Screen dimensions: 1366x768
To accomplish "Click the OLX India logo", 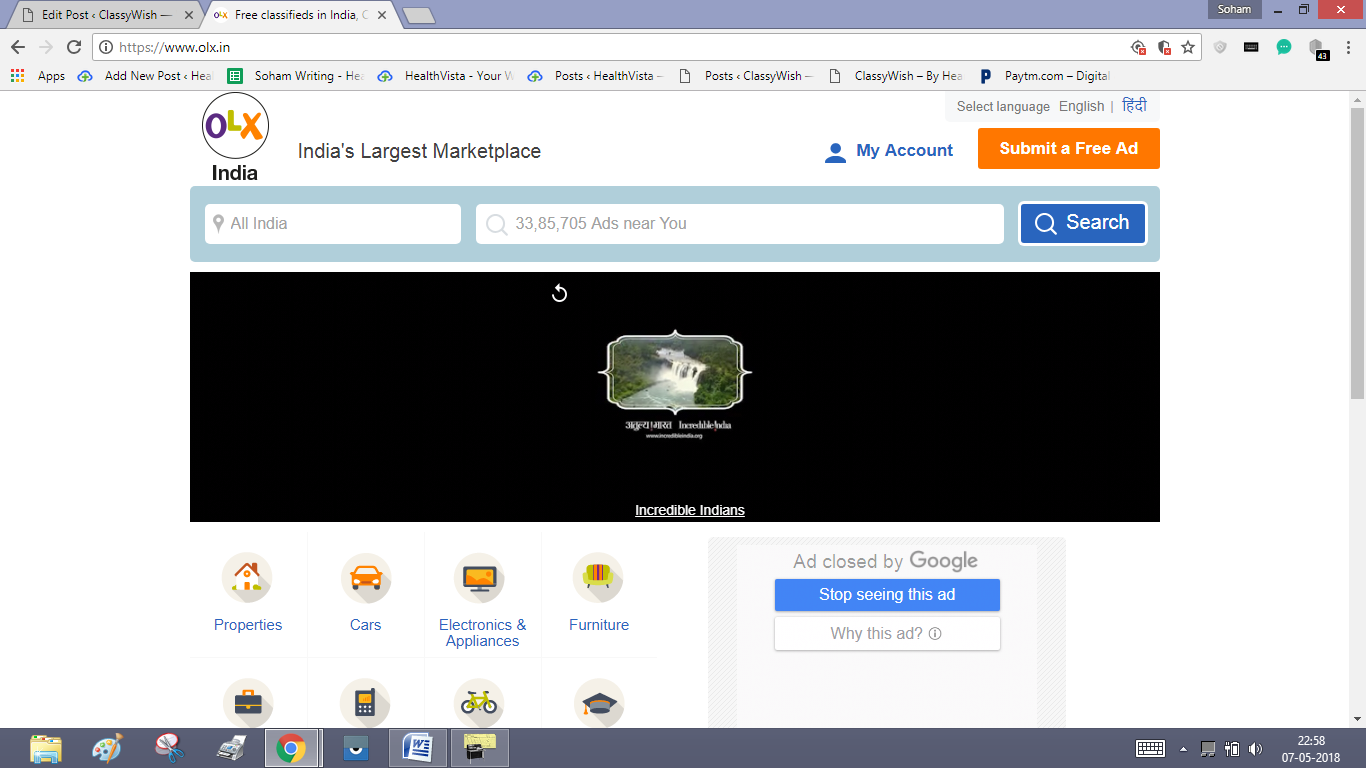I will point(235,138).
